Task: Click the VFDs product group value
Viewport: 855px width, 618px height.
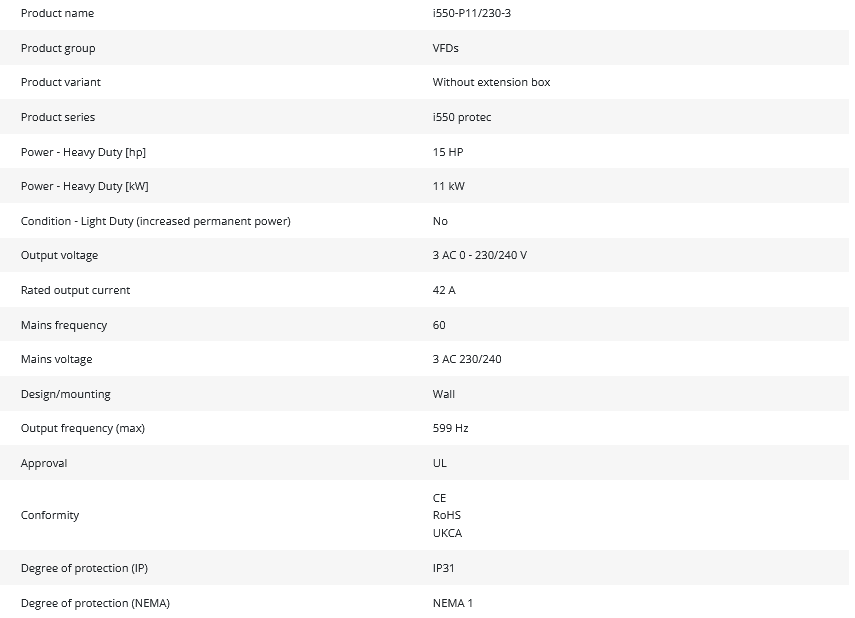Action: click(445, 48)
